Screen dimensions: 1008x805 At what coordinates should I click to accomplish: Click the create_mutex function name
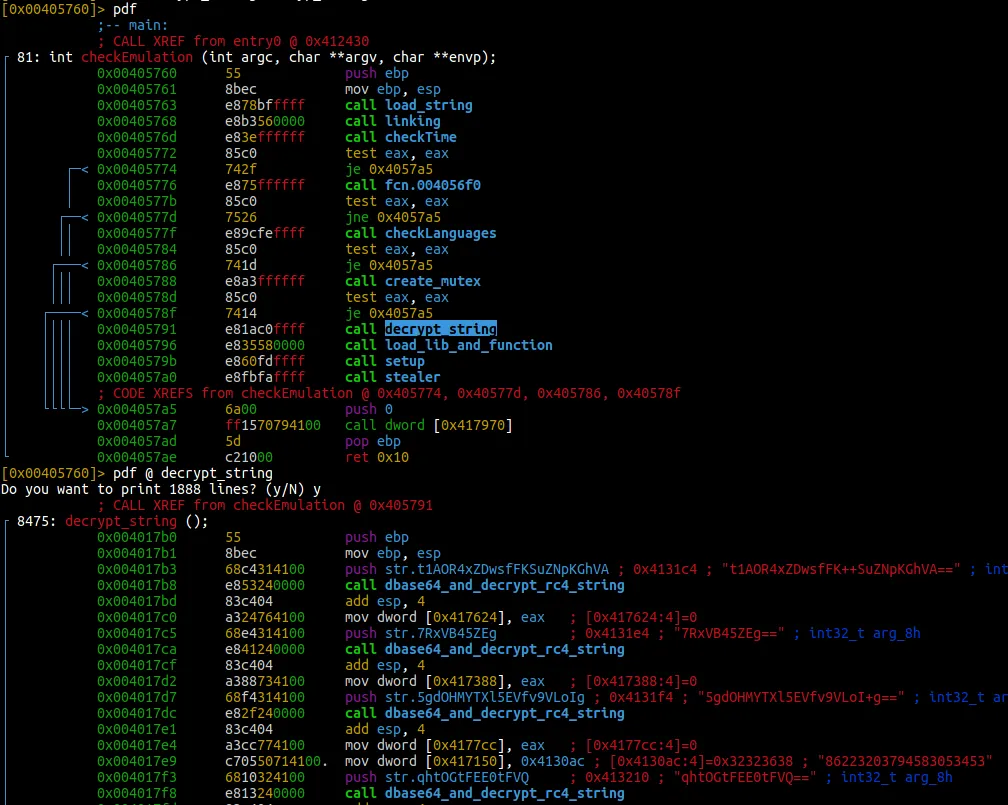tap(433, 281)
